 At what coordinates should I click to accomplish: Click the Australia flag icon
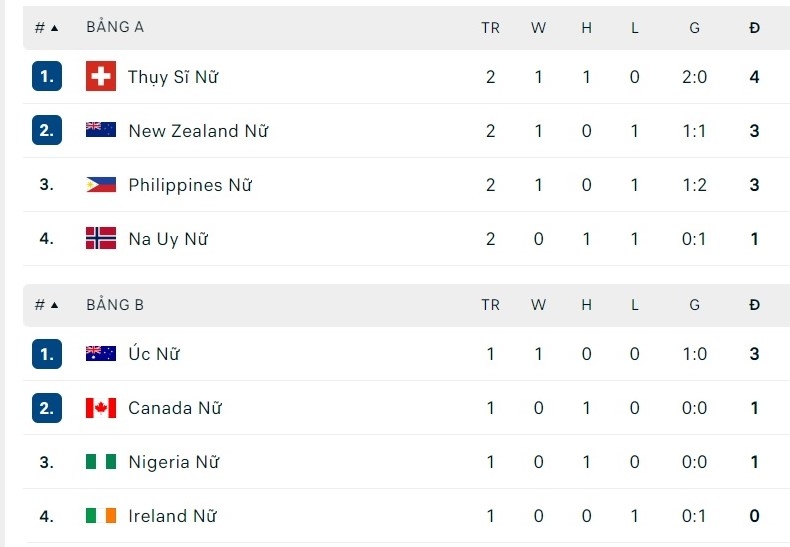point(101,353)
